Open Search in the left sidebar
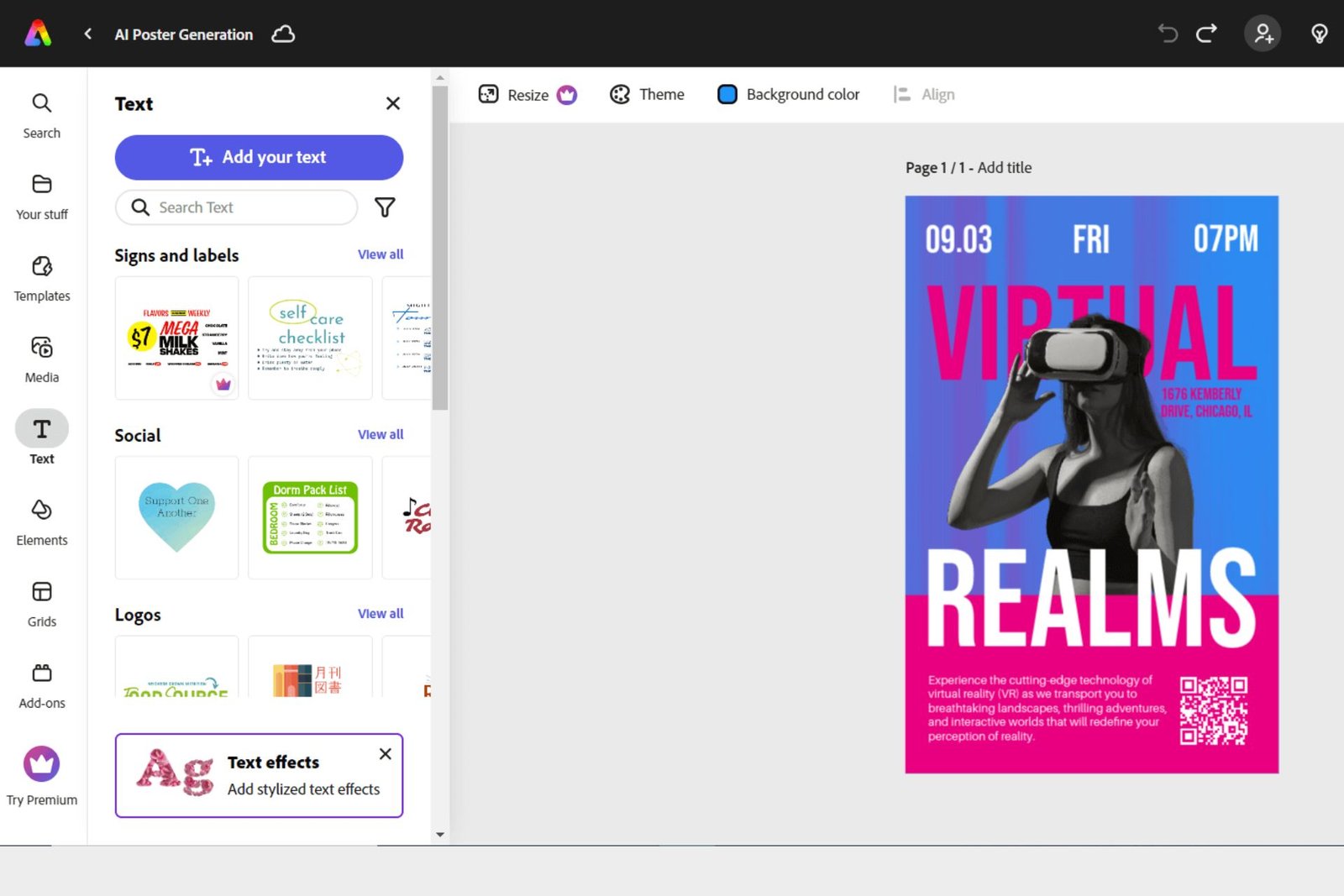This screenshot has width=1344, height=896. (42, 116)
